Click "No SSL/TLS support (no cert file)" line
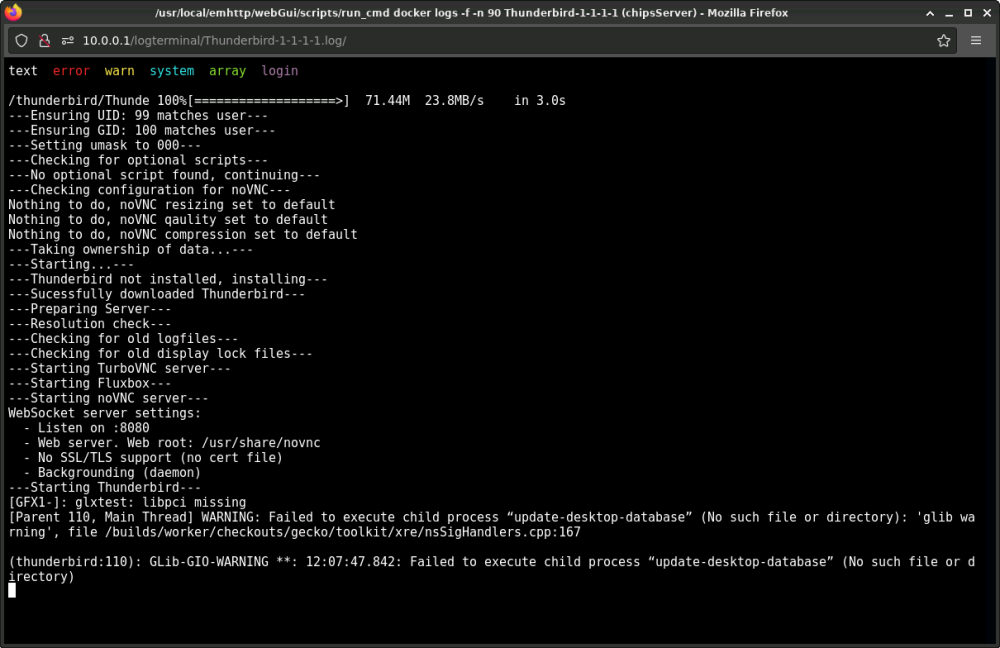This screenshot has height=648, width=1000. [152, 458]
